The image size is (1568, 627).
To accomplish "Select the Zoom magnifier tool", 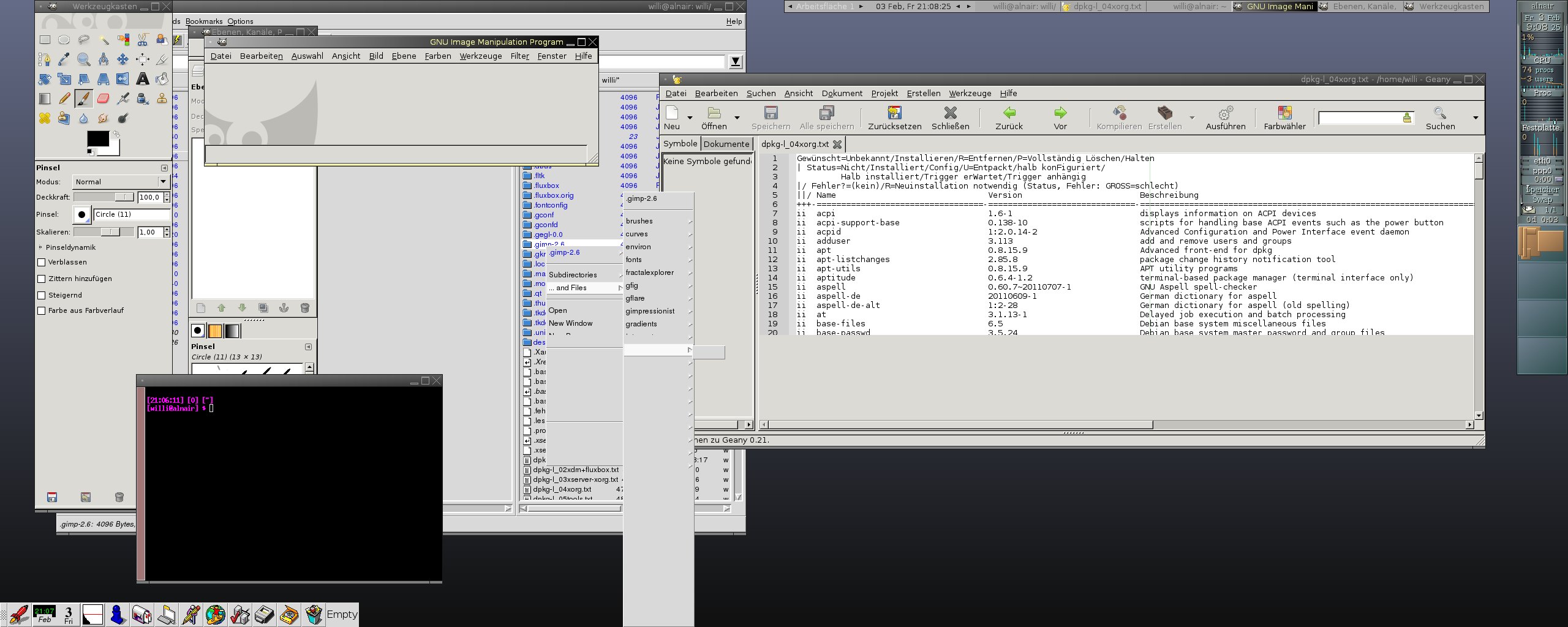I will [x=84, y=59].
